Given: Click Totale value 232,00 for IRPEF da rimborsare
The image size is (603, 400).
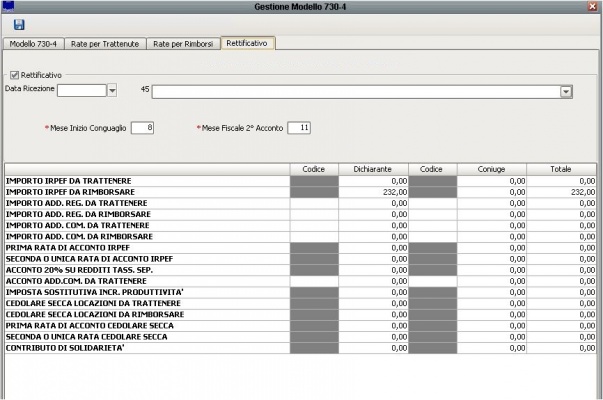Looking at the screenshot, I should 561,192.
